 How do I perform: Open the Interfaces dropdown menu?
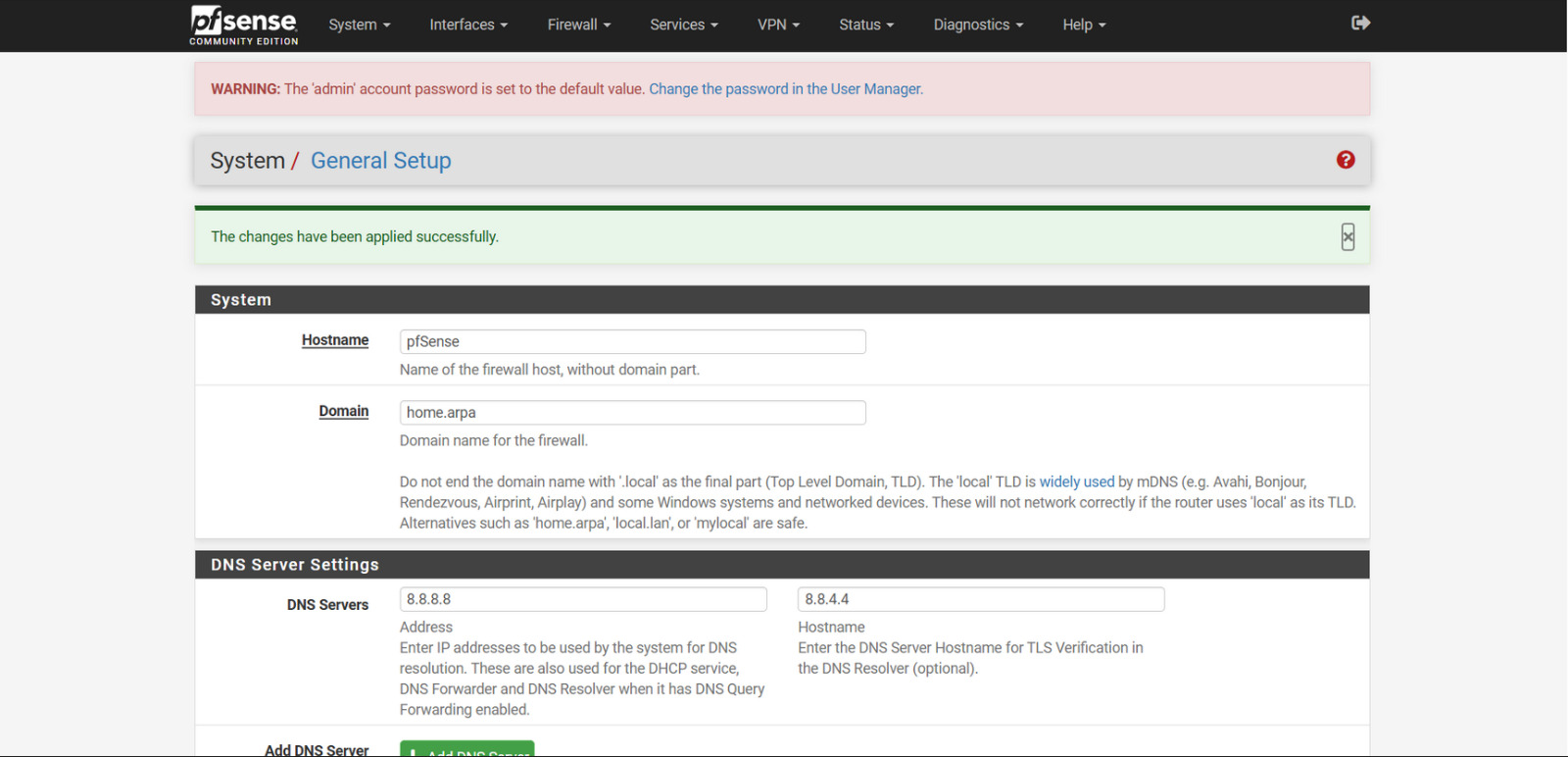(x=467, y=25)
